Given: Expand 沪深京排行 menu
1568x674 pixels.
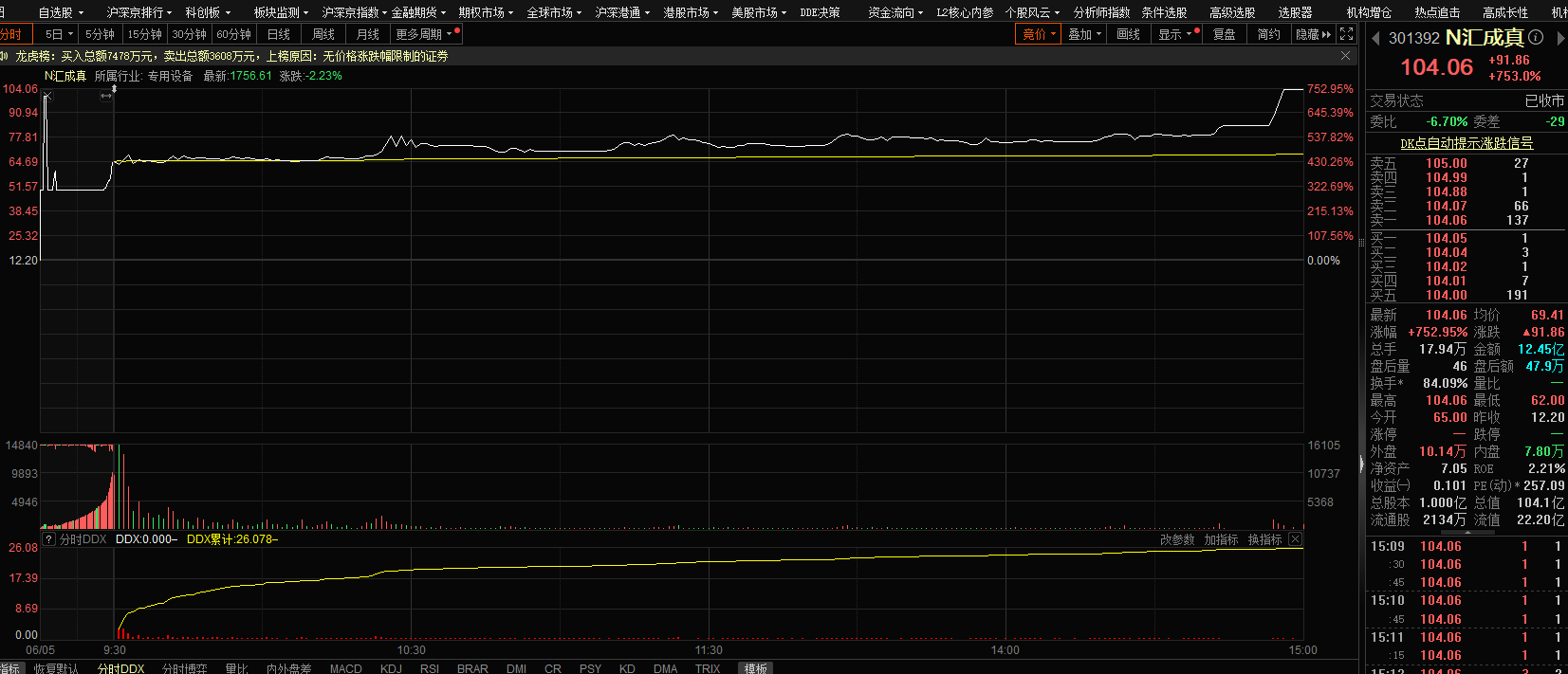Looking at the screenshot, I should 138,12.
